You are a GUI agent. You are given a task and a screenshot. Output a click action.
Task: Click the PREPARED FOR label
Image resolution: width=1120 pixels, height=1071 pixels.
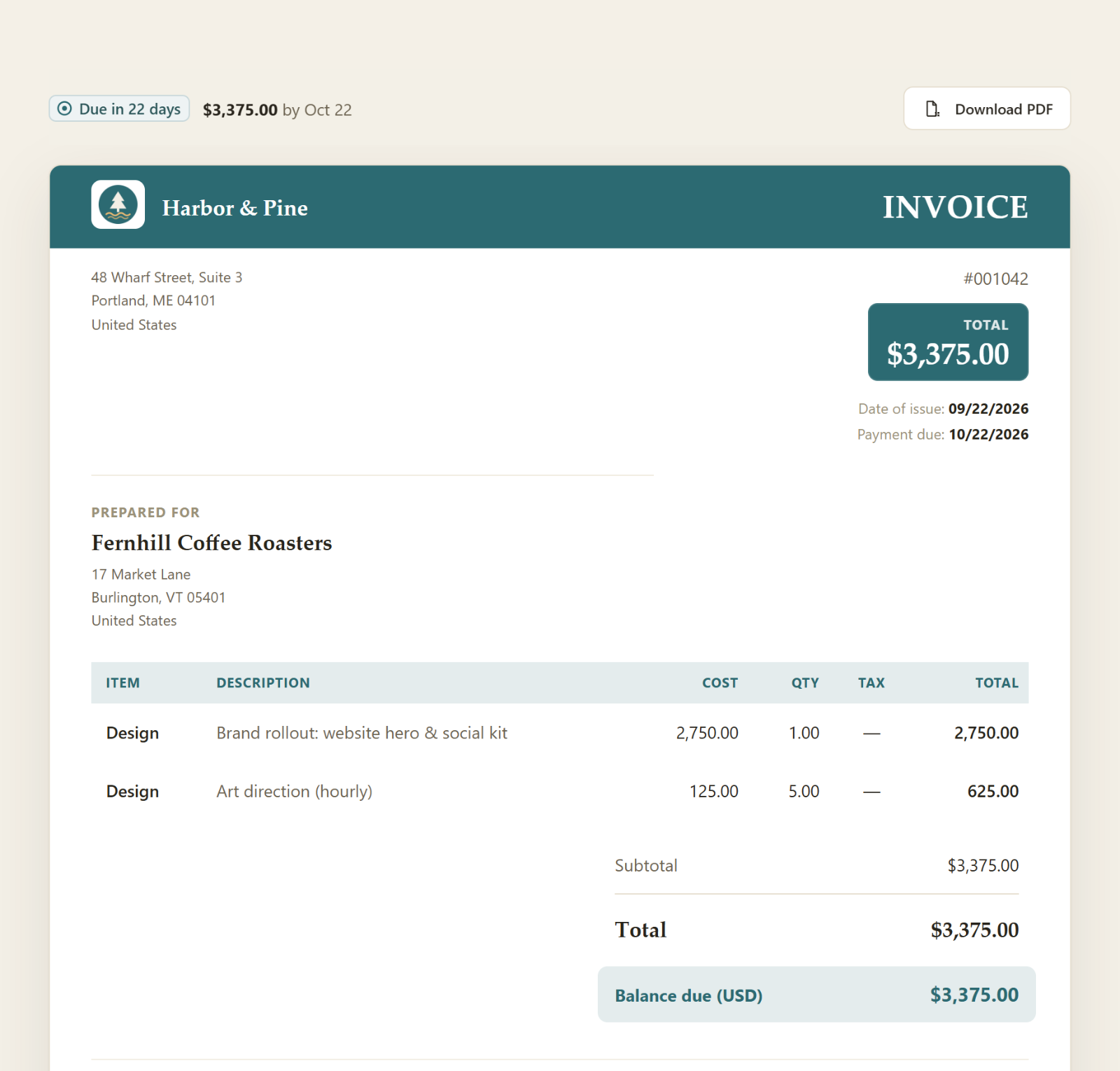tap(146, 512)
